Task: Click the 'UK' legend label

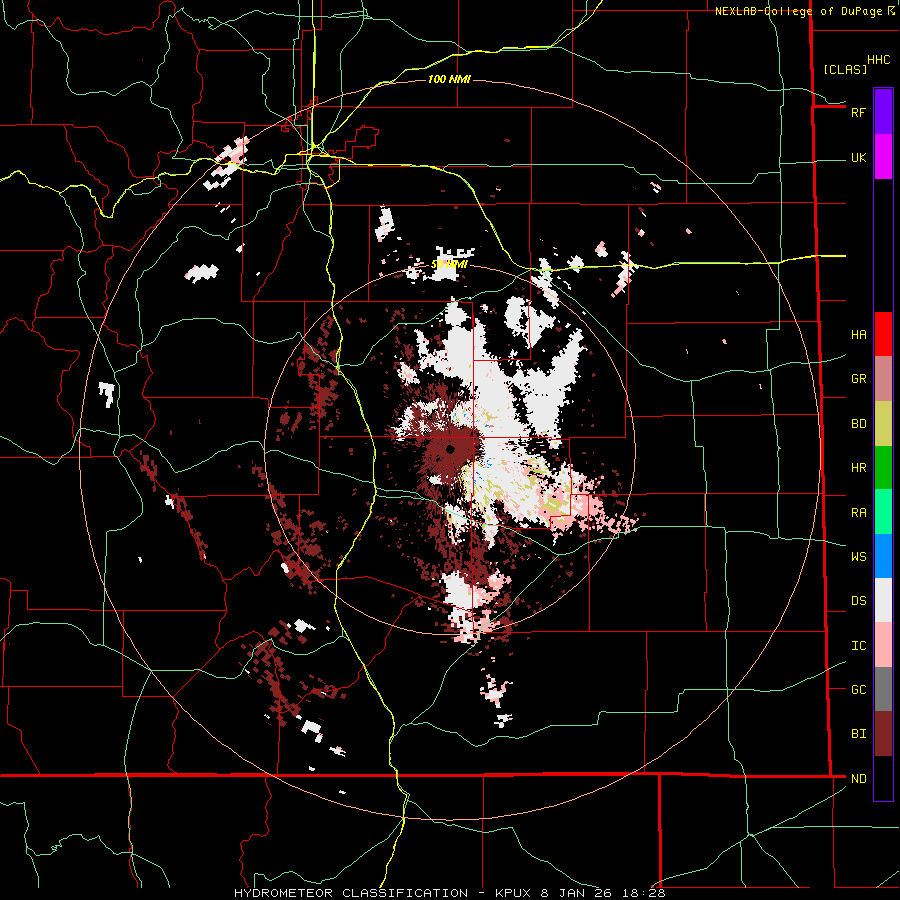Action: [x=858, y=157]
